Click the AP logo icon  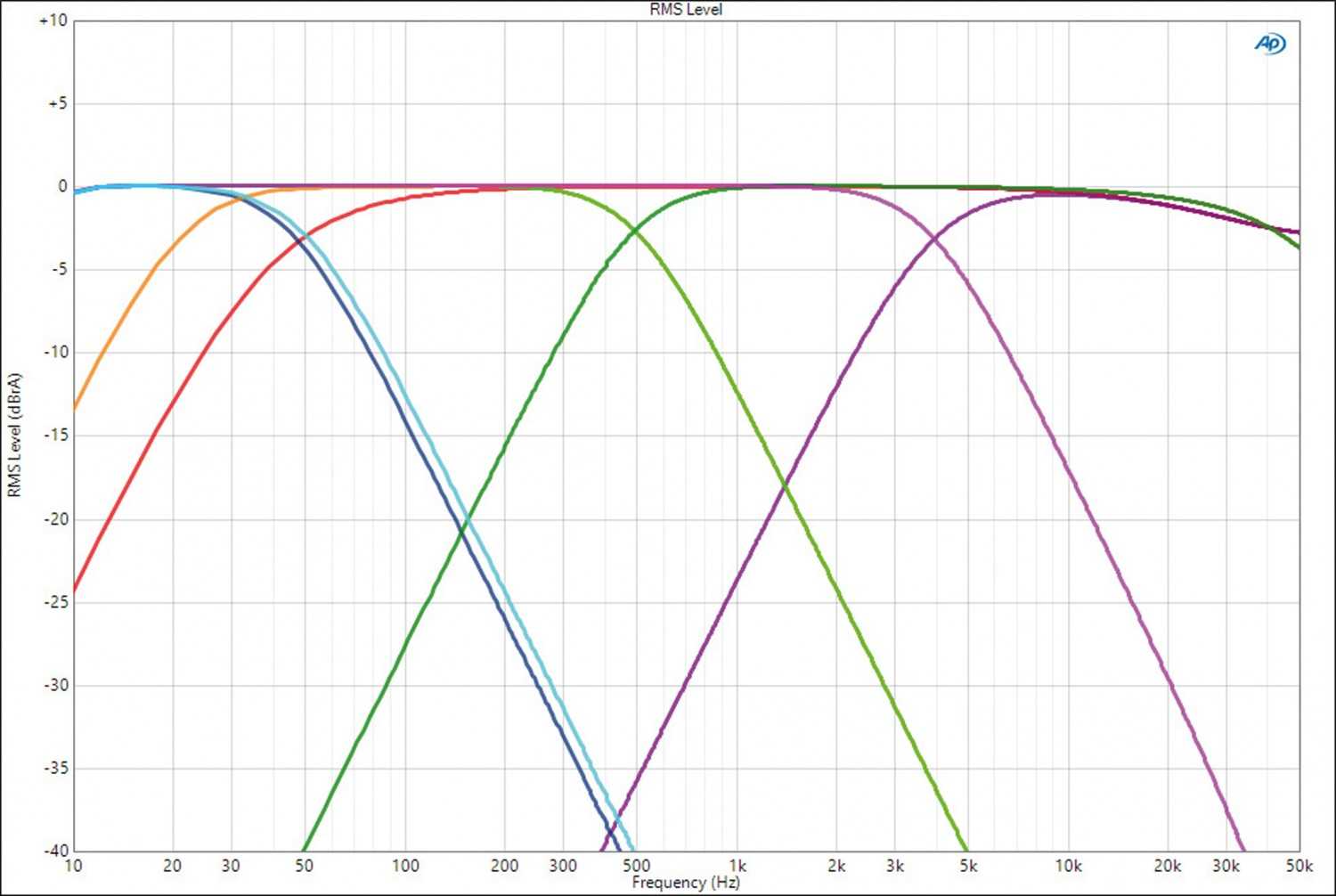pos(1270,43)
